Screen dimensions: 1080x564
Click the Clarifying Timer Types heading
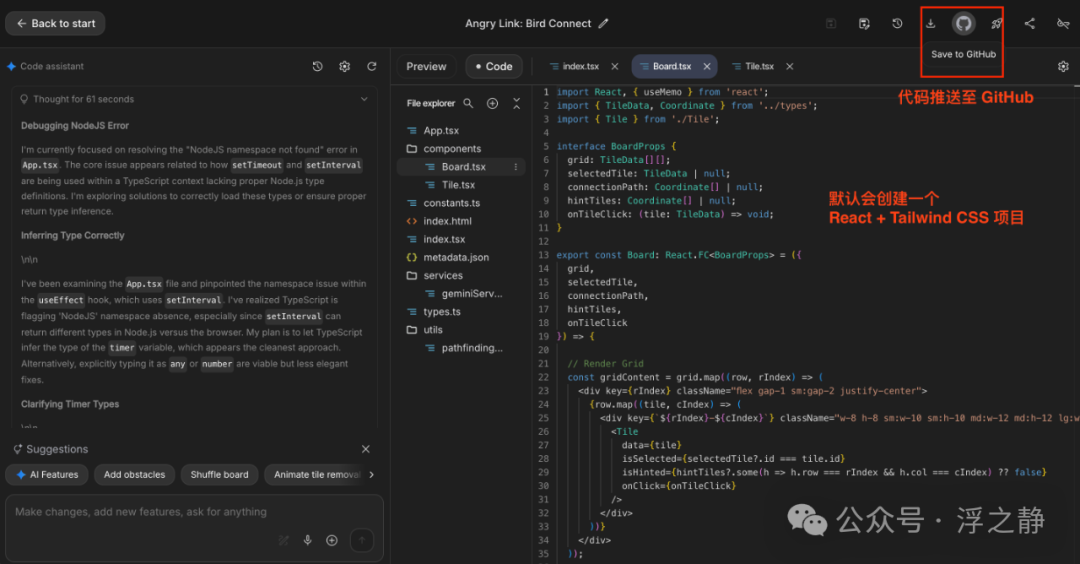(x=70, y=404)
